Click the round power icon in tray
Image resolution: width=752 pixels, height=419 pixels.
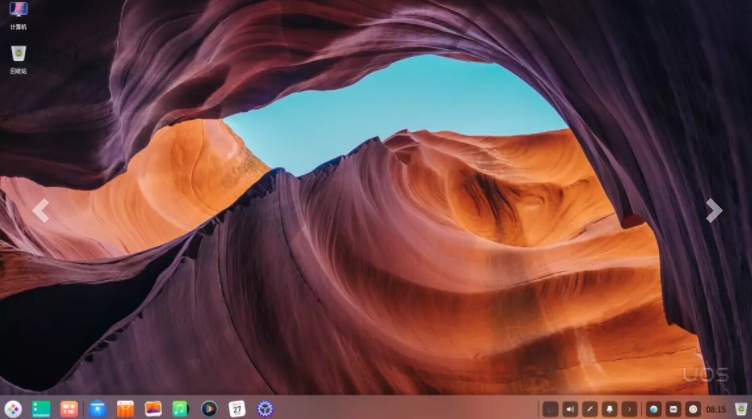(x=693, y=408)
